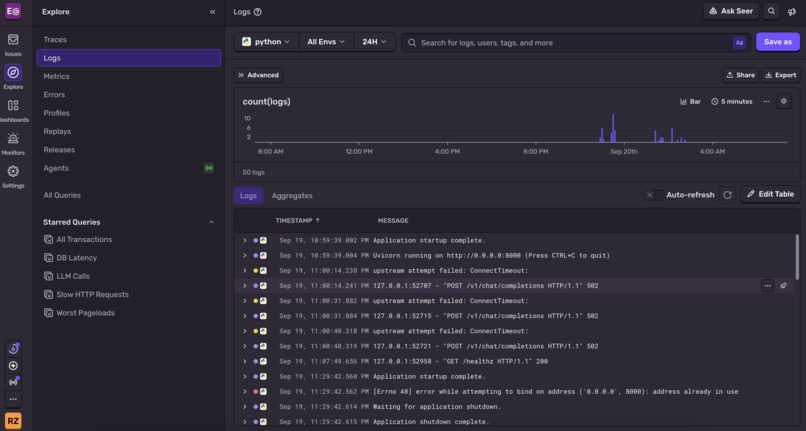Click the Agents beta badge icon
The image size is (806, 431).
(x=208, y=168)
